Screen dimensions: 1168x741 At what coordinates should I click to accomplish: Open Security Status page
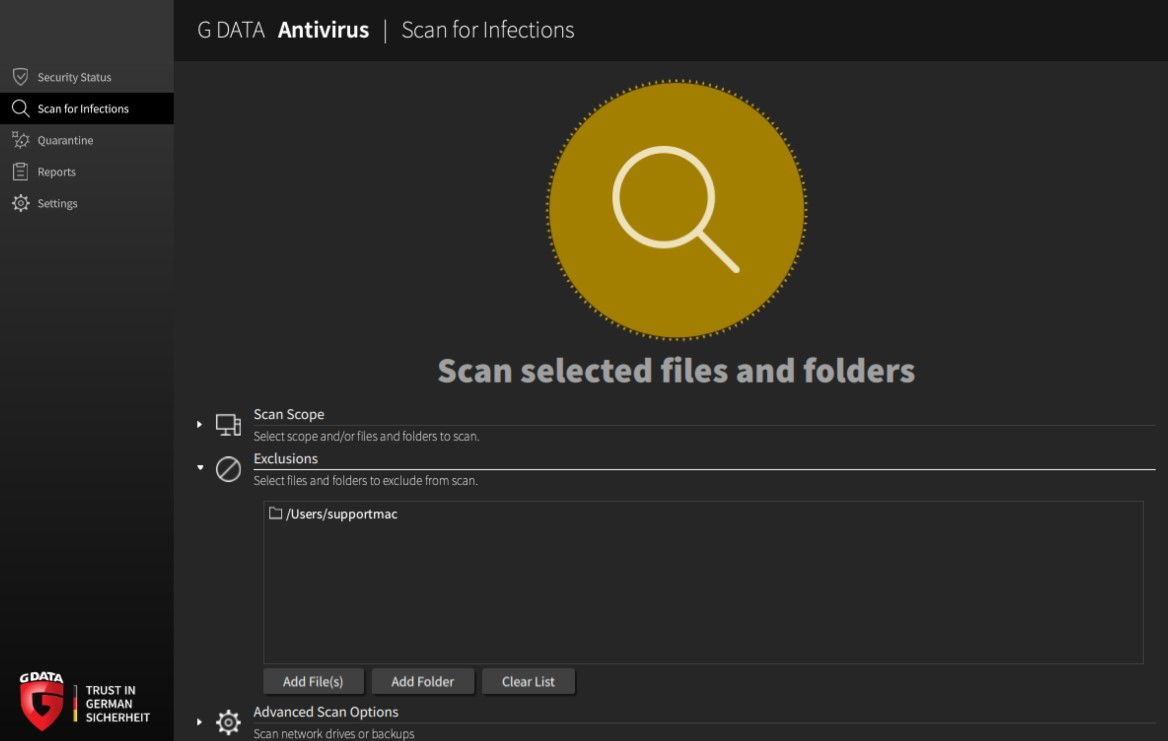[86, 77]
